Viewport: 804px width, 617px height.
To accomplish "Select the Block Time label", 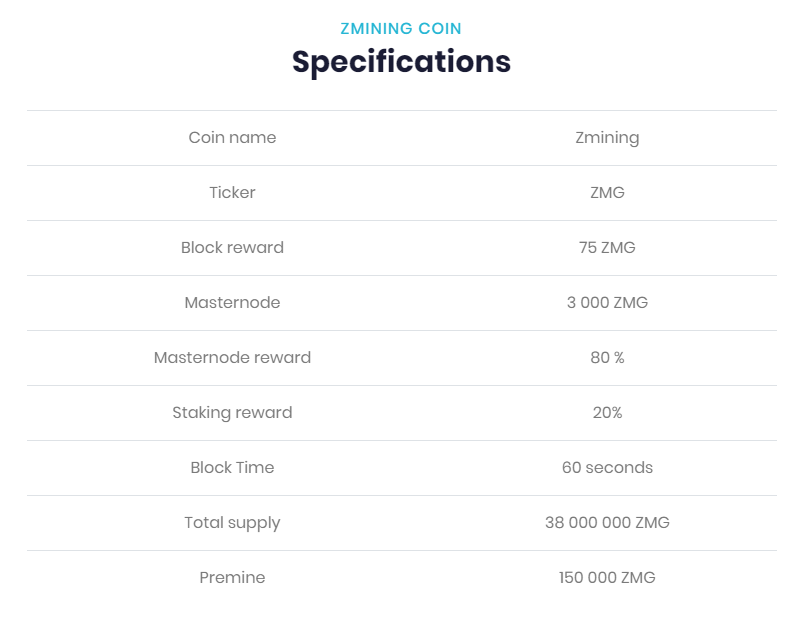I will click(x=232, y=467).
